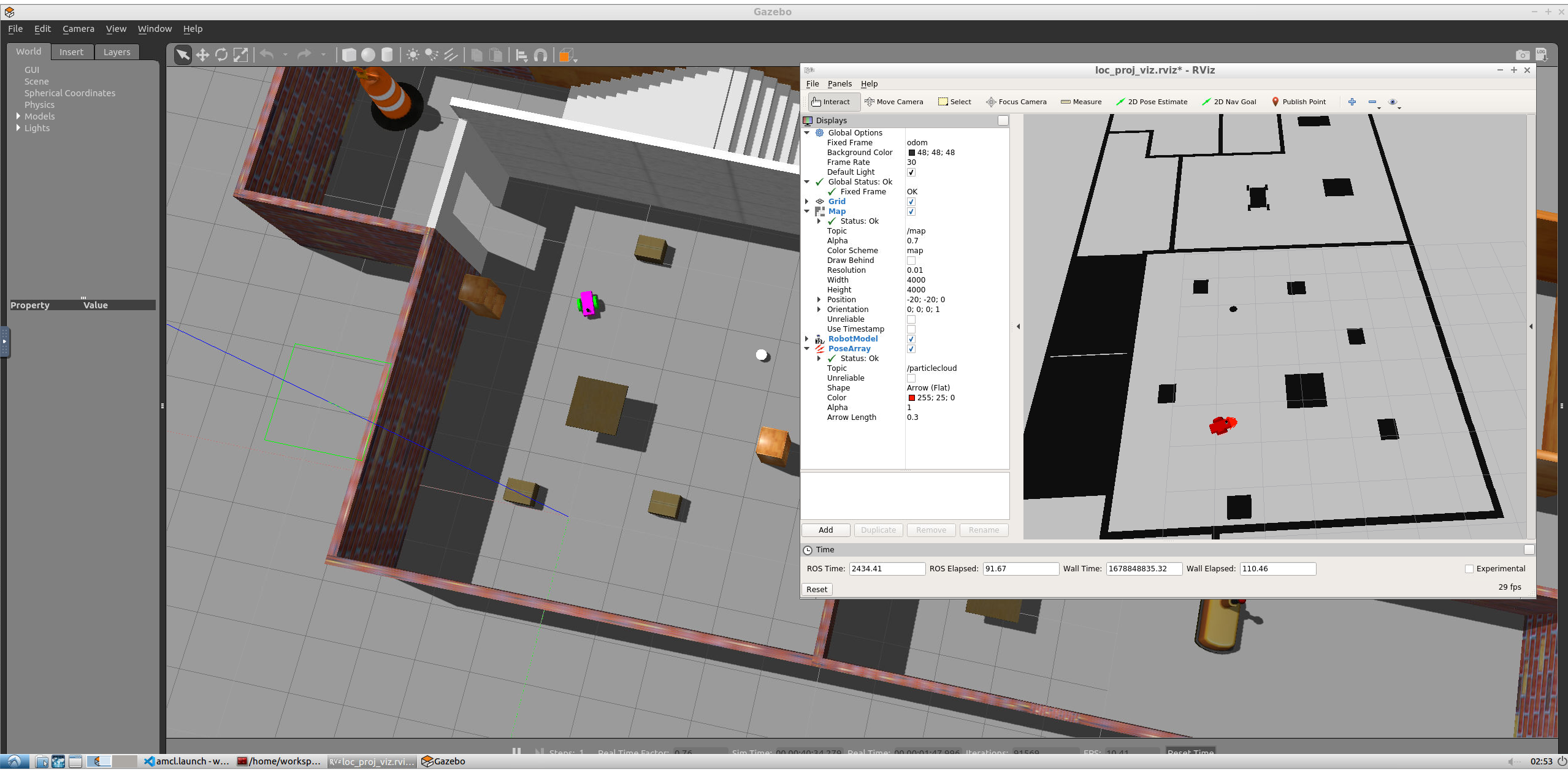Open RViz Panels menu

(x=839, y=84)
